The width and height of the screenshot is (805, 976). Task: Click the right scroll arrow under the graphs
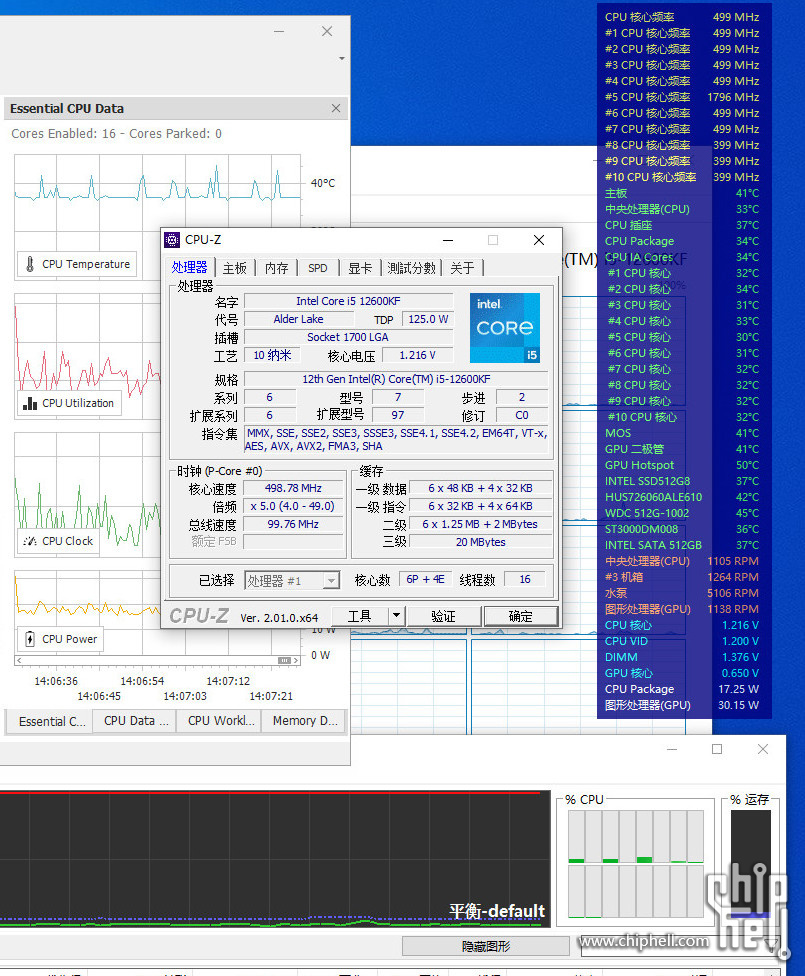pyautogui.click(x=296, y=660)
